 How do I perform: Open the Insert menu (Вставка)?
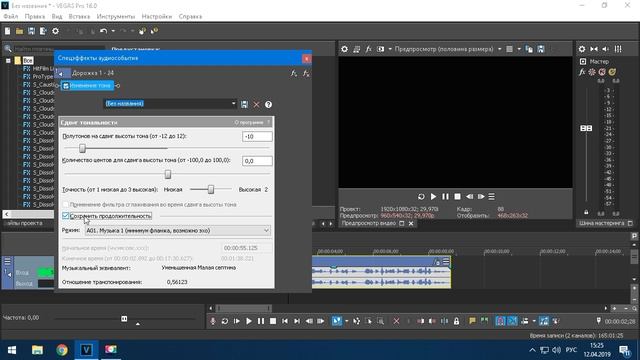pos(79,16)
